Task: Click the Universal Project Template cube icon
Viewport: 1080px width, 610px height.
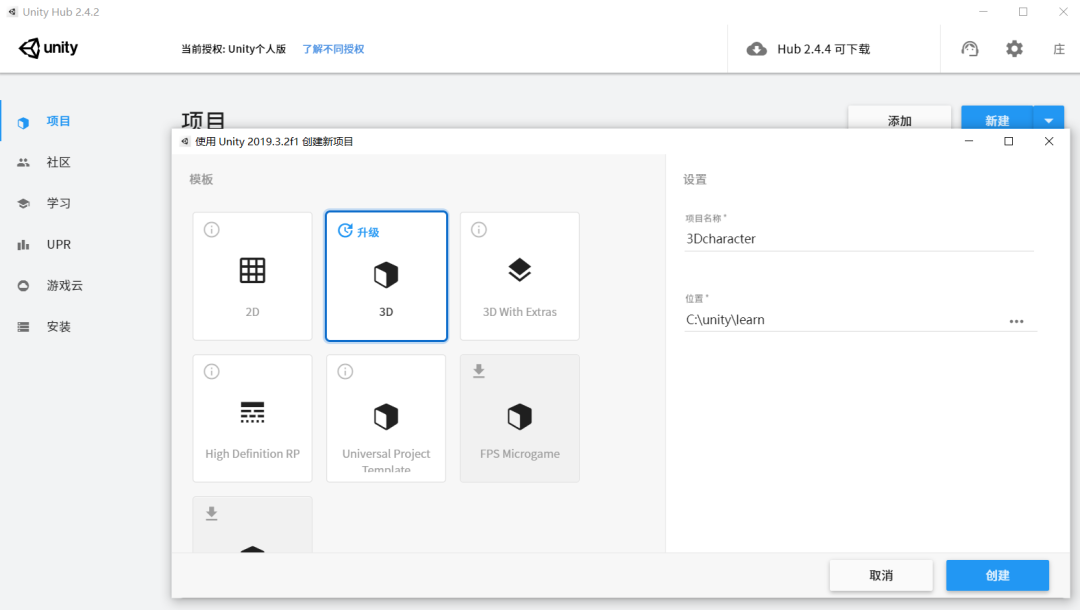Action: coord(386,417)
